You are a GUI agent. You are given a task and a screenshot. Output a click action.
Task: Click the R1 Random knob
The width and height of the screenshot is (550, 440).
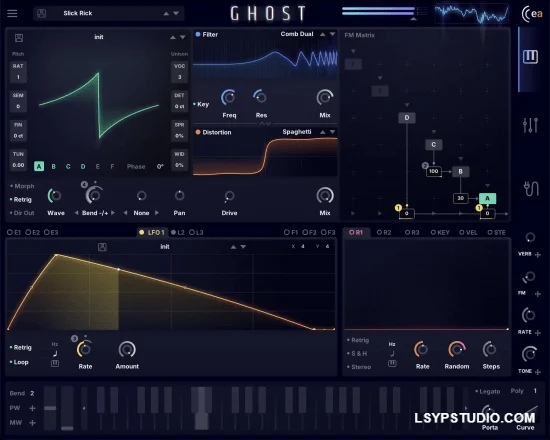[x=457, y=349]
